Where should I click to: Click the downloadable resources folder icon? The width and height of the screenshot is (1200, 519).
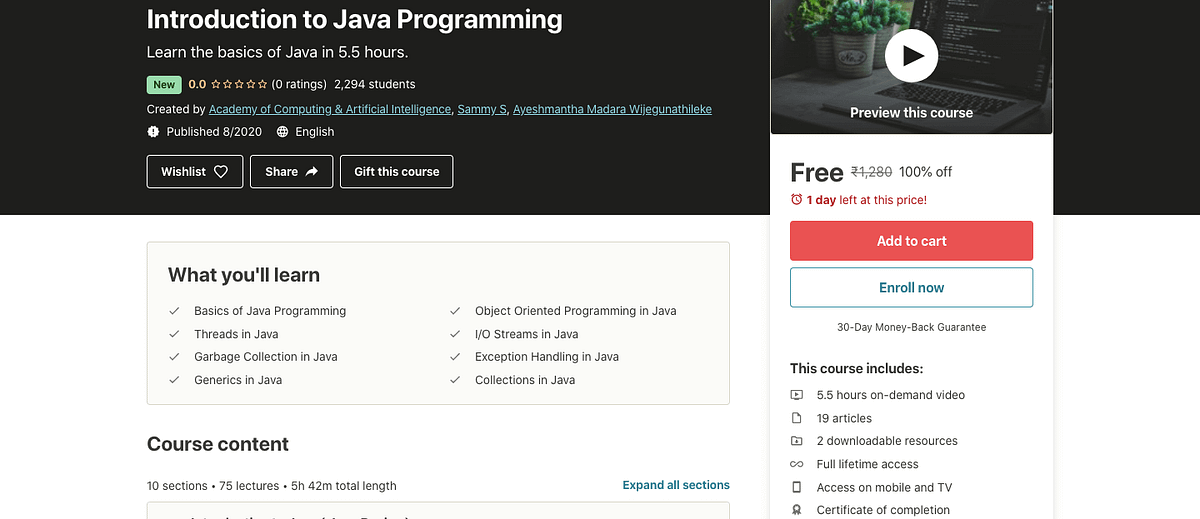pos(797,441)
